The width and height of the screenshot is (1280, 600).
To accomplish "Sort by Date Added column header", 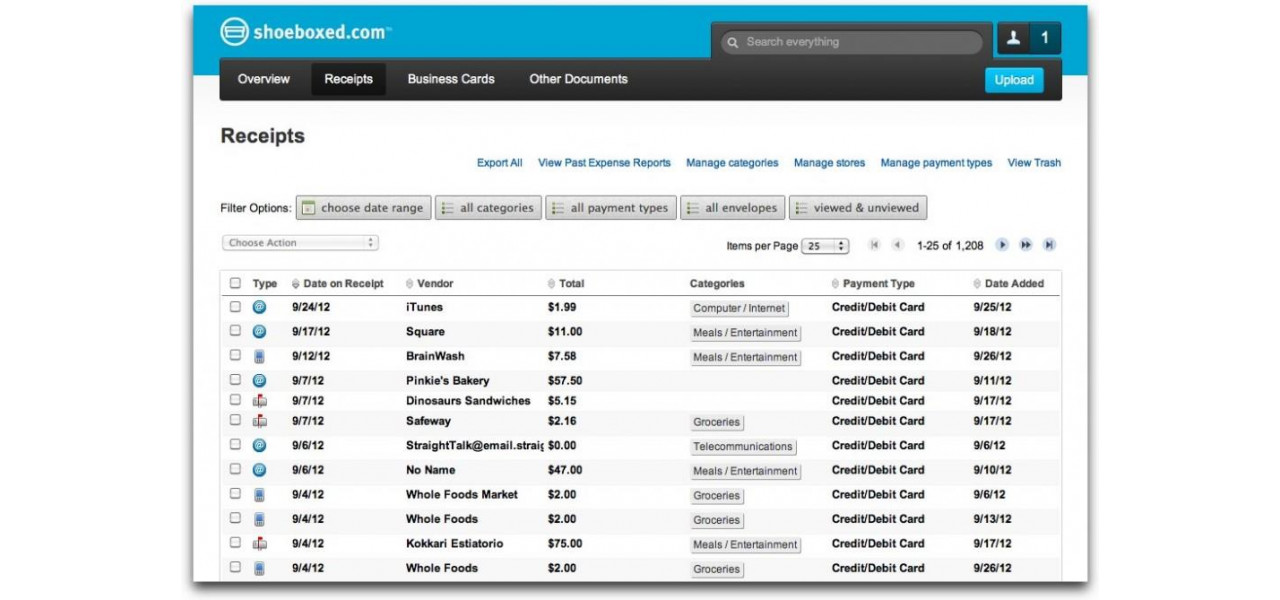I will (x=1008, y=284).
